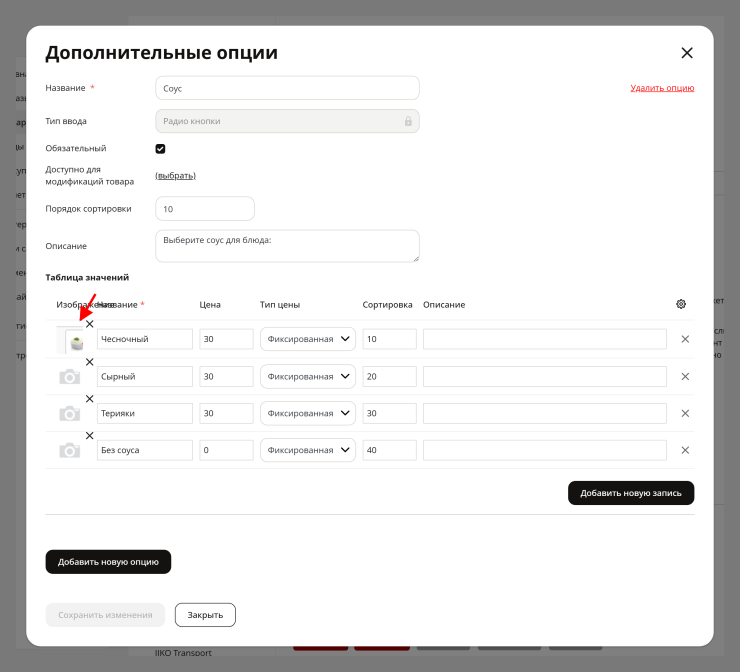Click description field of Терияки row

[x=545, y=413]
